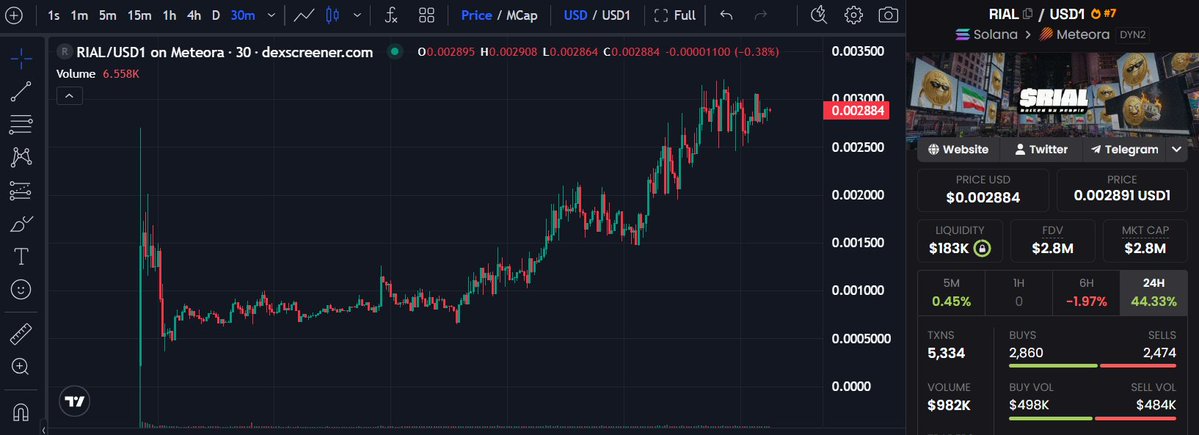Switch chart to MCap mode
This screenshot has height=435, width=1199.
click(x=522, y=15)
